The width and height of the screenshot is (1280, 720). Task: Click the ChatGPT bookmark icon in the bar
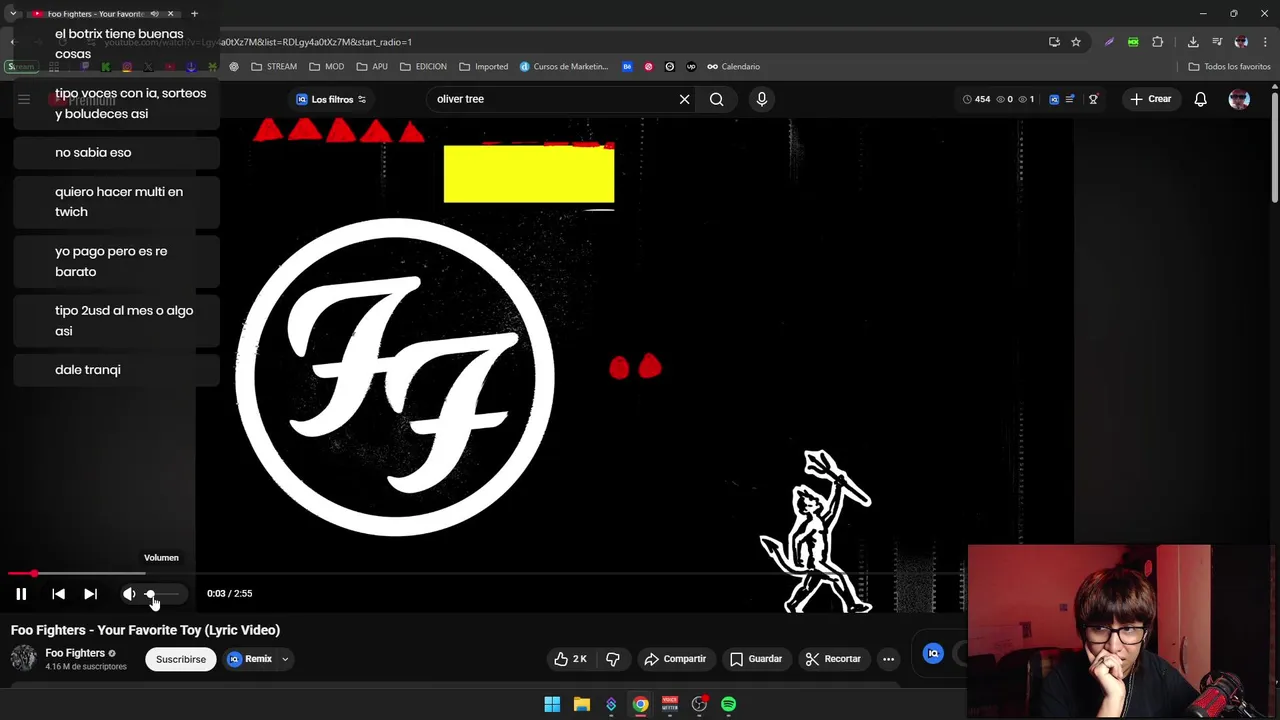coord(234,67)
